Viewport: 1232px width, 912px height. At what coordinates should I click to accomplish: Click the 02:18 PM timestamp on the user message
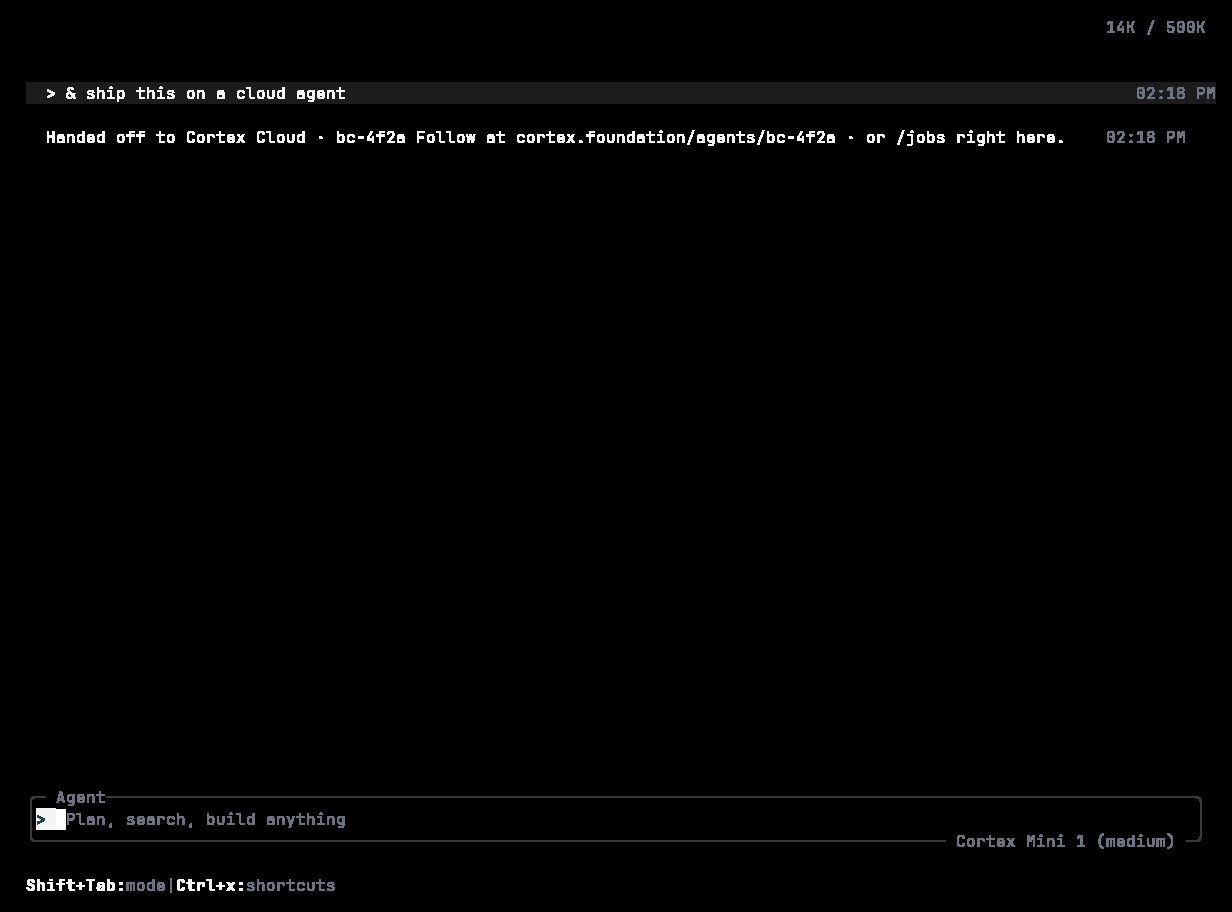[1175, 93]
